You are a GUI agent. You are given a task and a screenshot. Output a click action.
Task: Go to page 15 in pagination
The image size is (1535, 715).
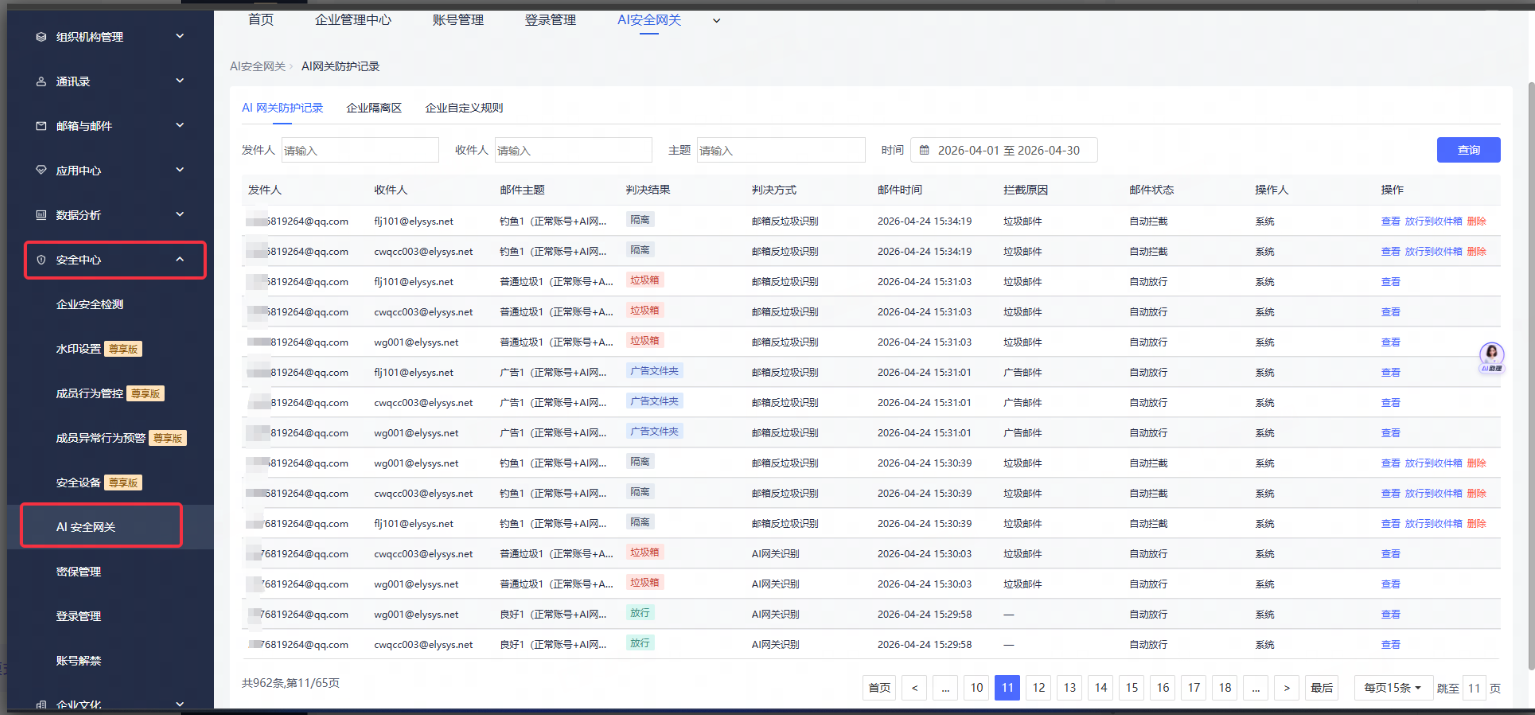[x=1131, y=688]
